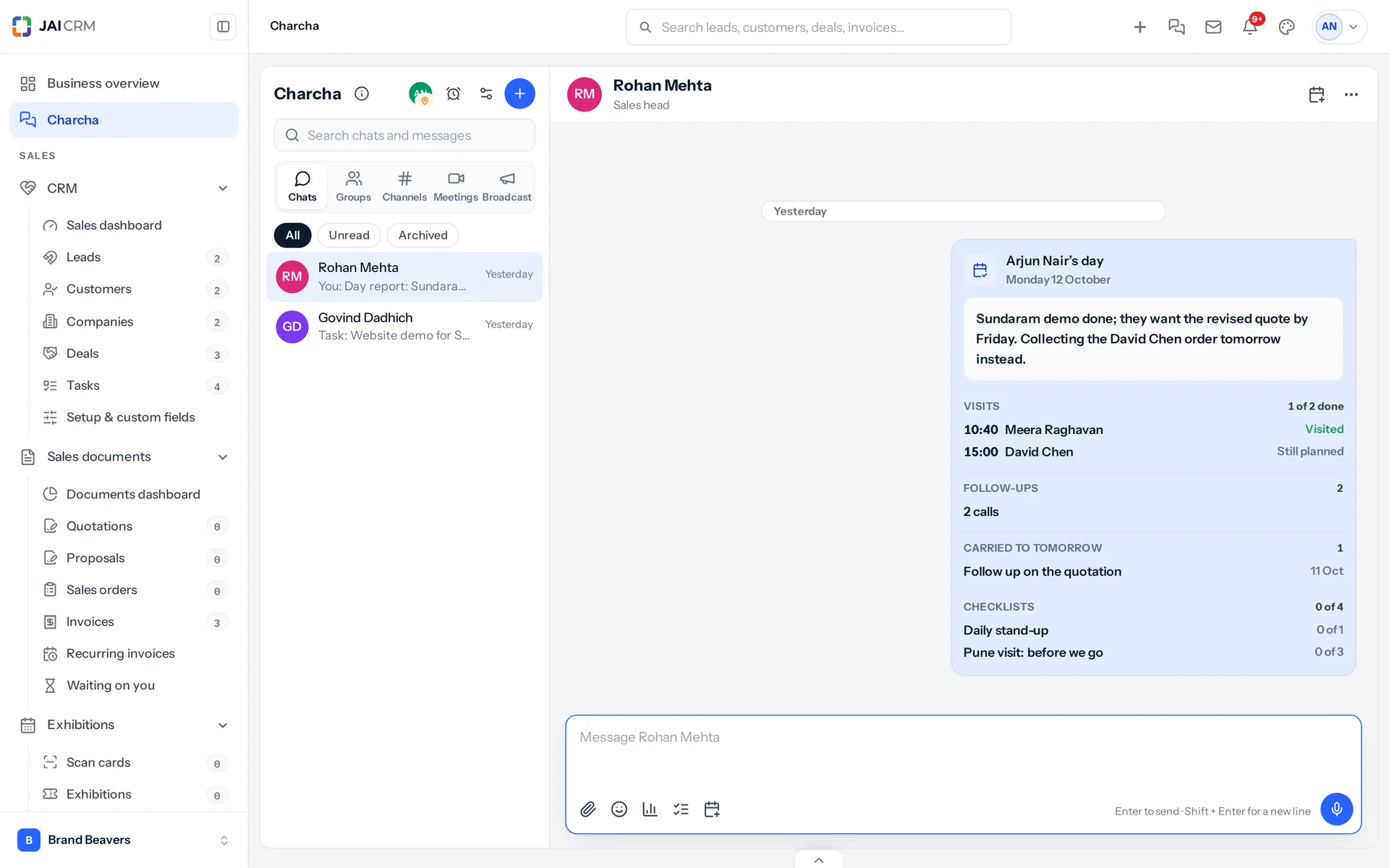Open the Leads page in sidebar
Screen dimensions: 1389x868
[x=134, y=258]
